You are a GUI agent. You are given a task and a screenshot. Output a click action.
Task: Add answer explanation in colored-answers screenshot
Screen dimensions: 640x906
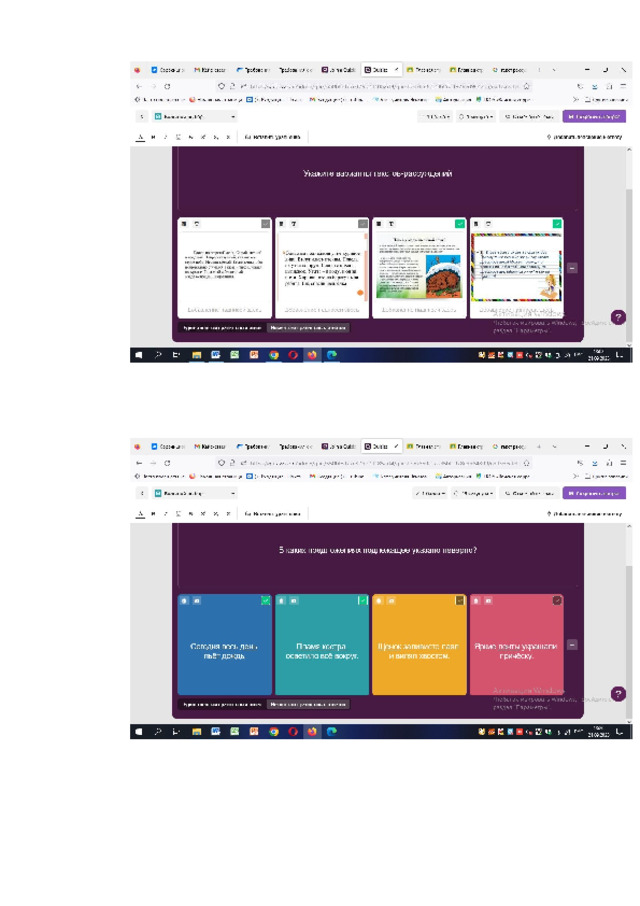pos(585,514)
